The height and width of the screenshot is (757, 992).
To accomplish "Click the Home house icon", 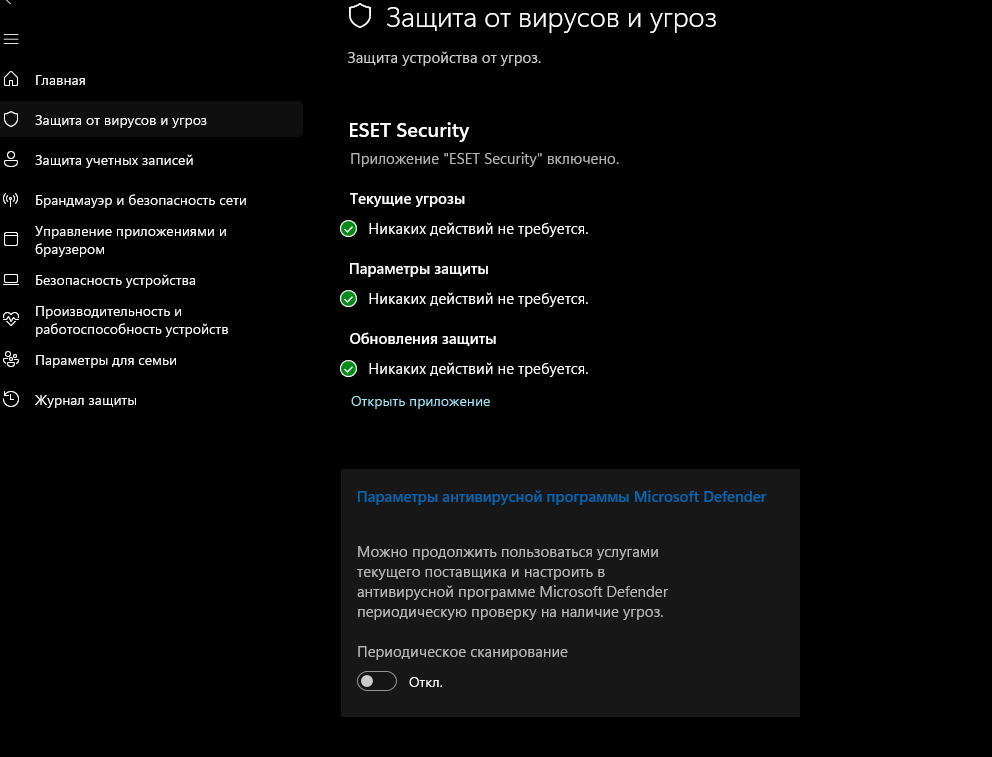I will [x=11, y=80].
